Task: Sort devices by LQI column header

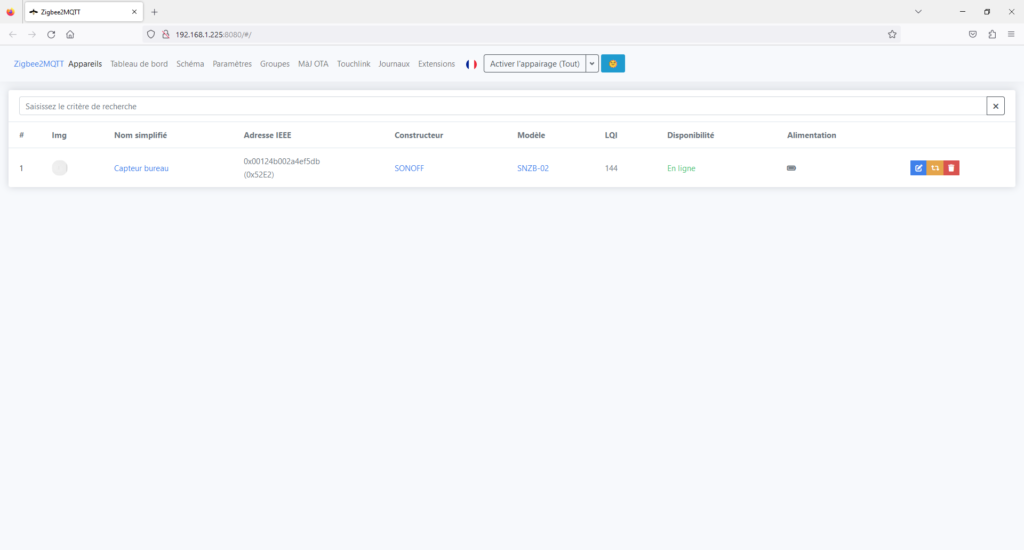Action: click(x=611, y=135)
